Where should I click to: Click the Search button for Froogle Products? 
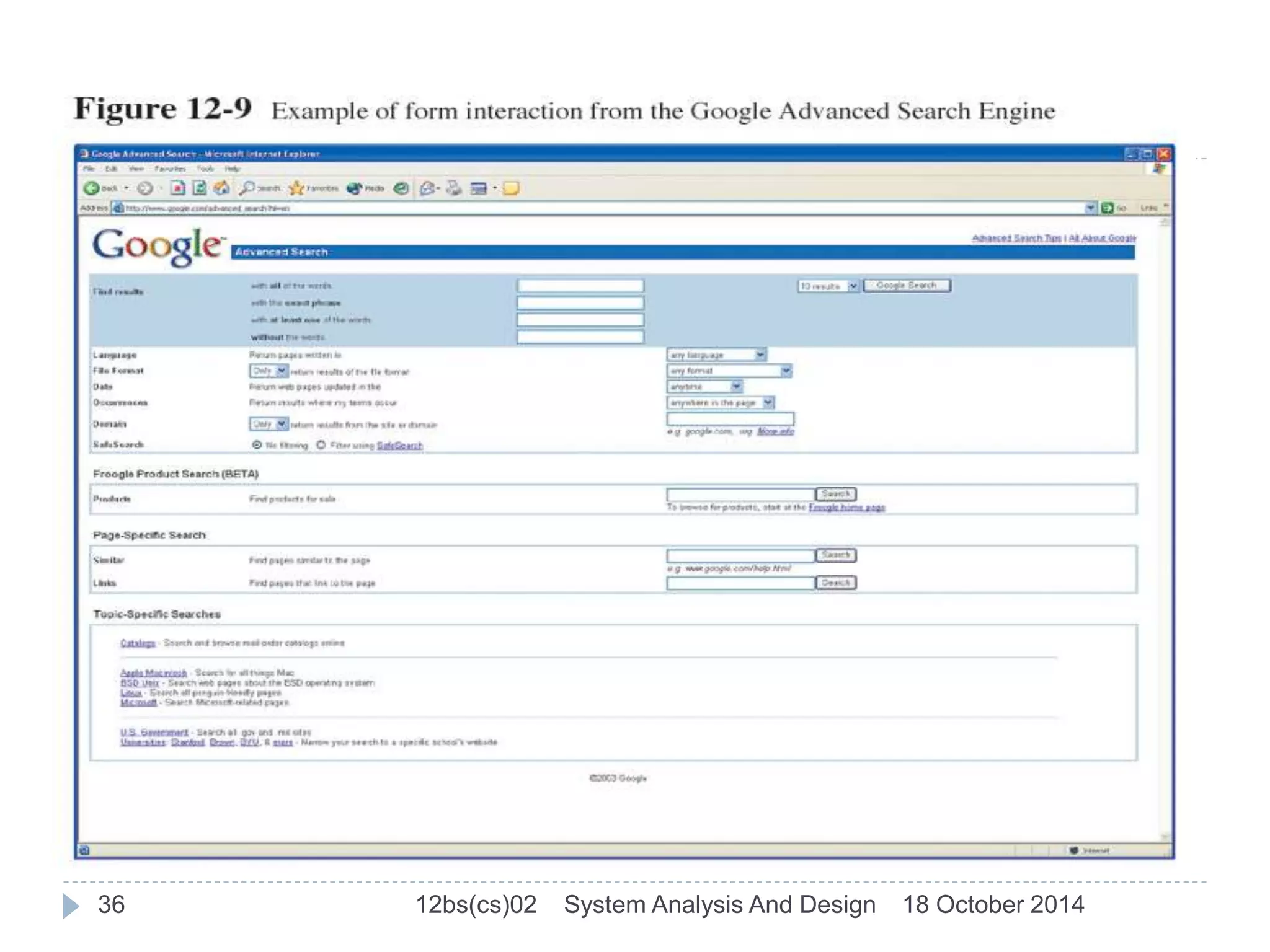point(835,494)
